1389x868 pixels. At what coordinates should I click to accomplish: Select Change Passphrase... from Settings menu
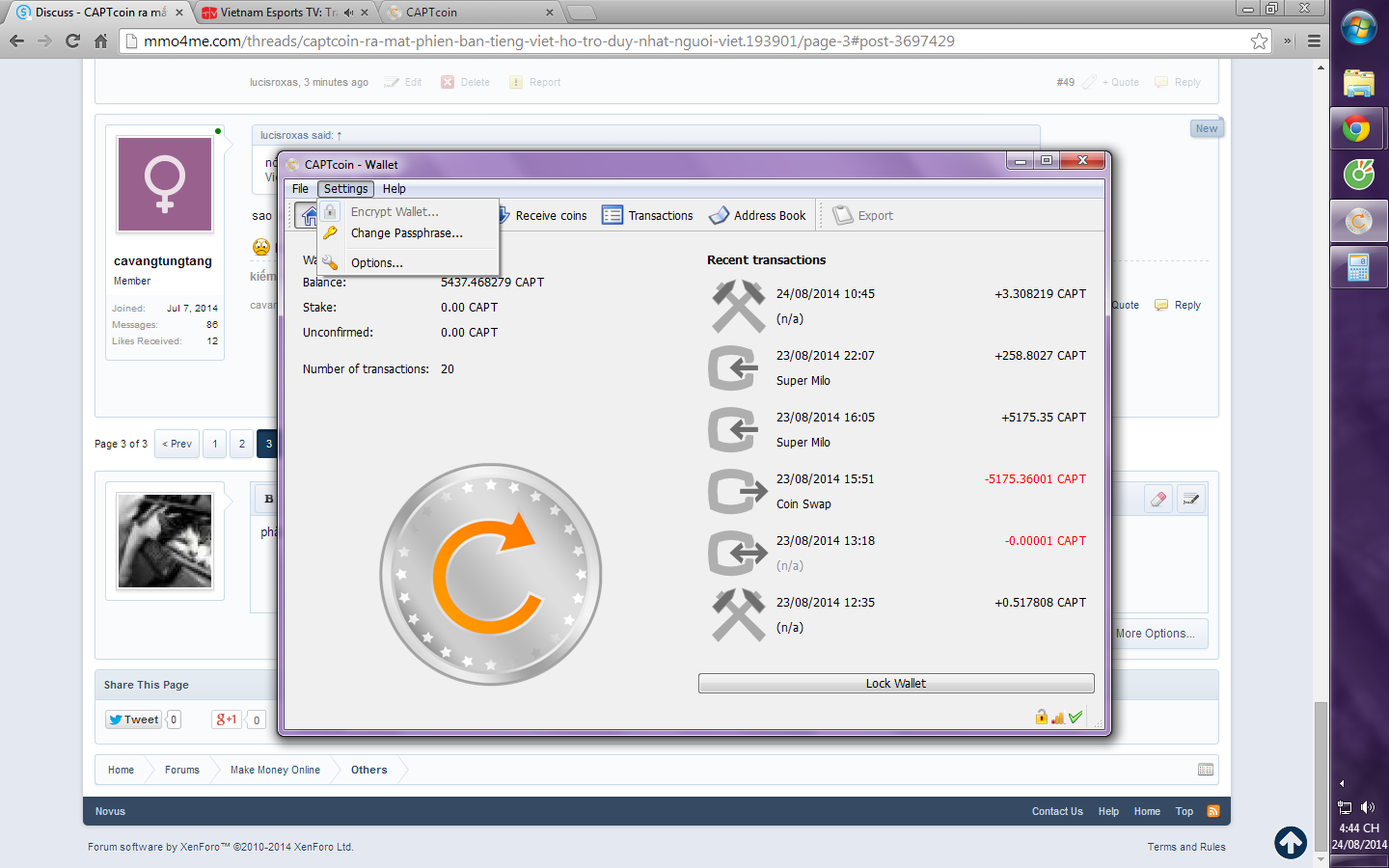(407, 233)
